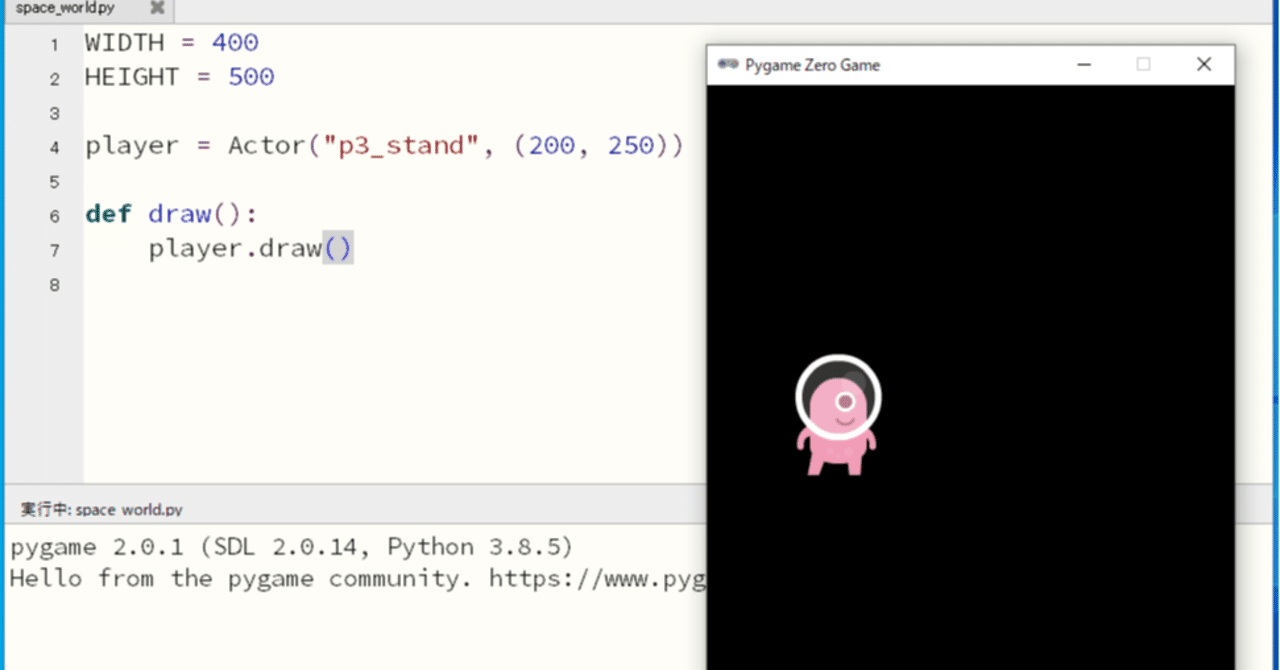
Task: Click line number 4 in the editor
Action: (x=54, y=145)
